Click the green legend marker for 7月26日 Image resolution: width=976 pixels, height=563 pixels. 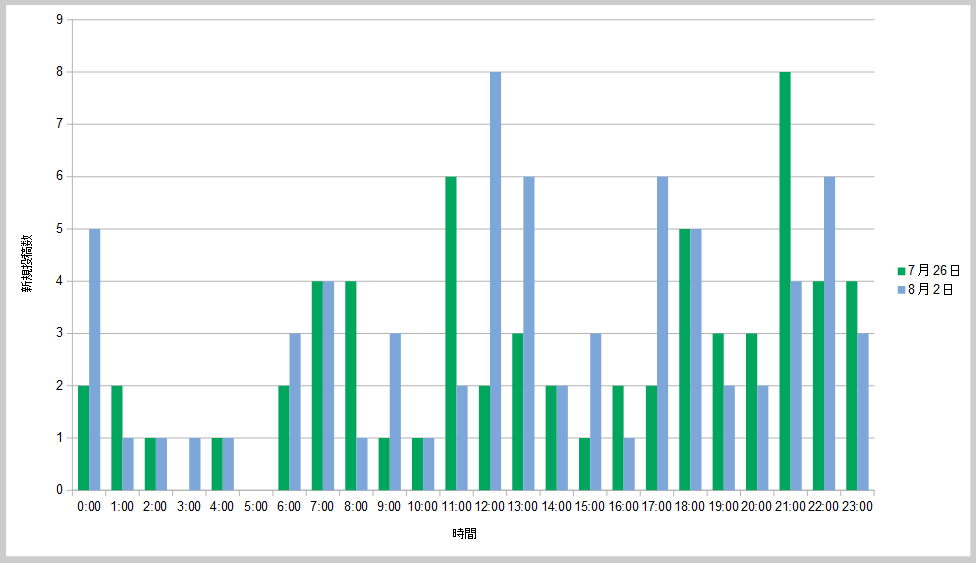(901, 271)
